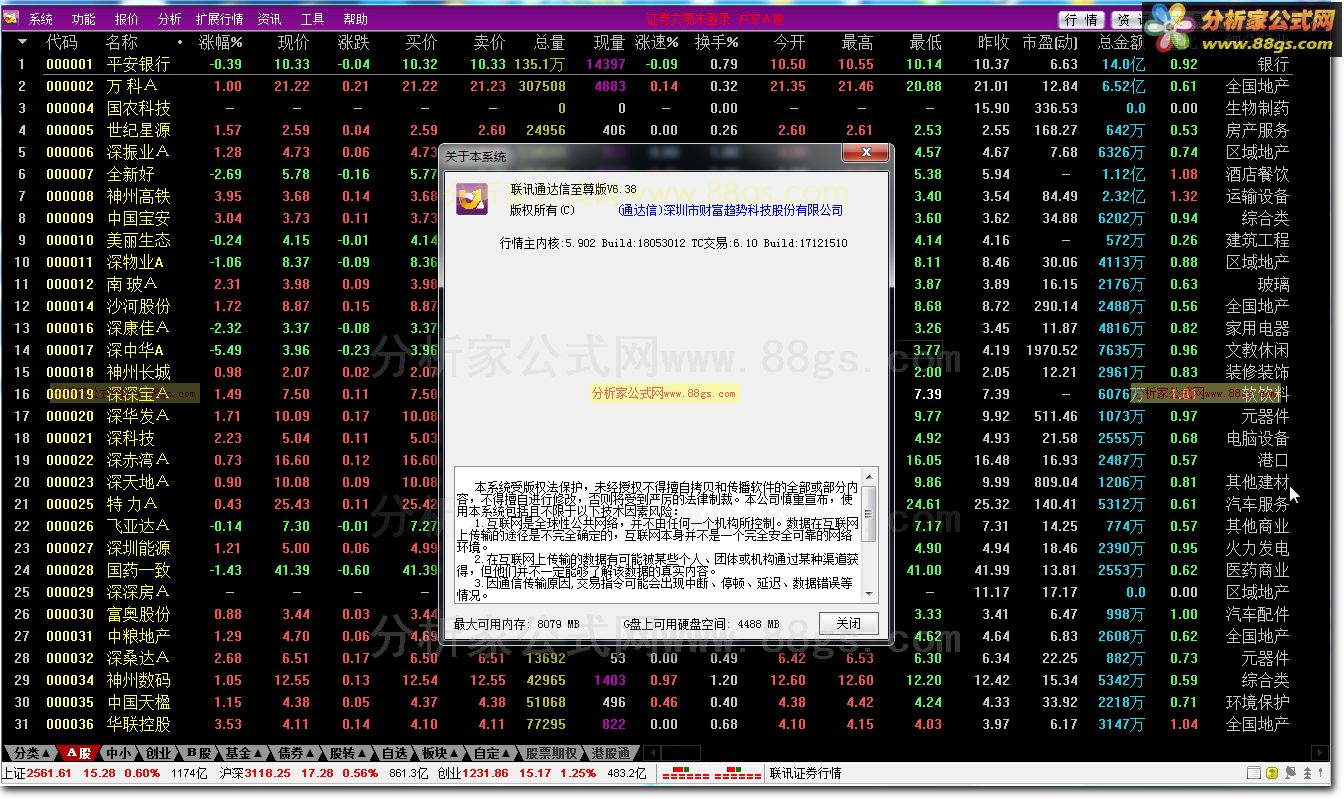1344x799 pixels.
Task: Sort by the 总量 column header
Action: coord(549,42)
